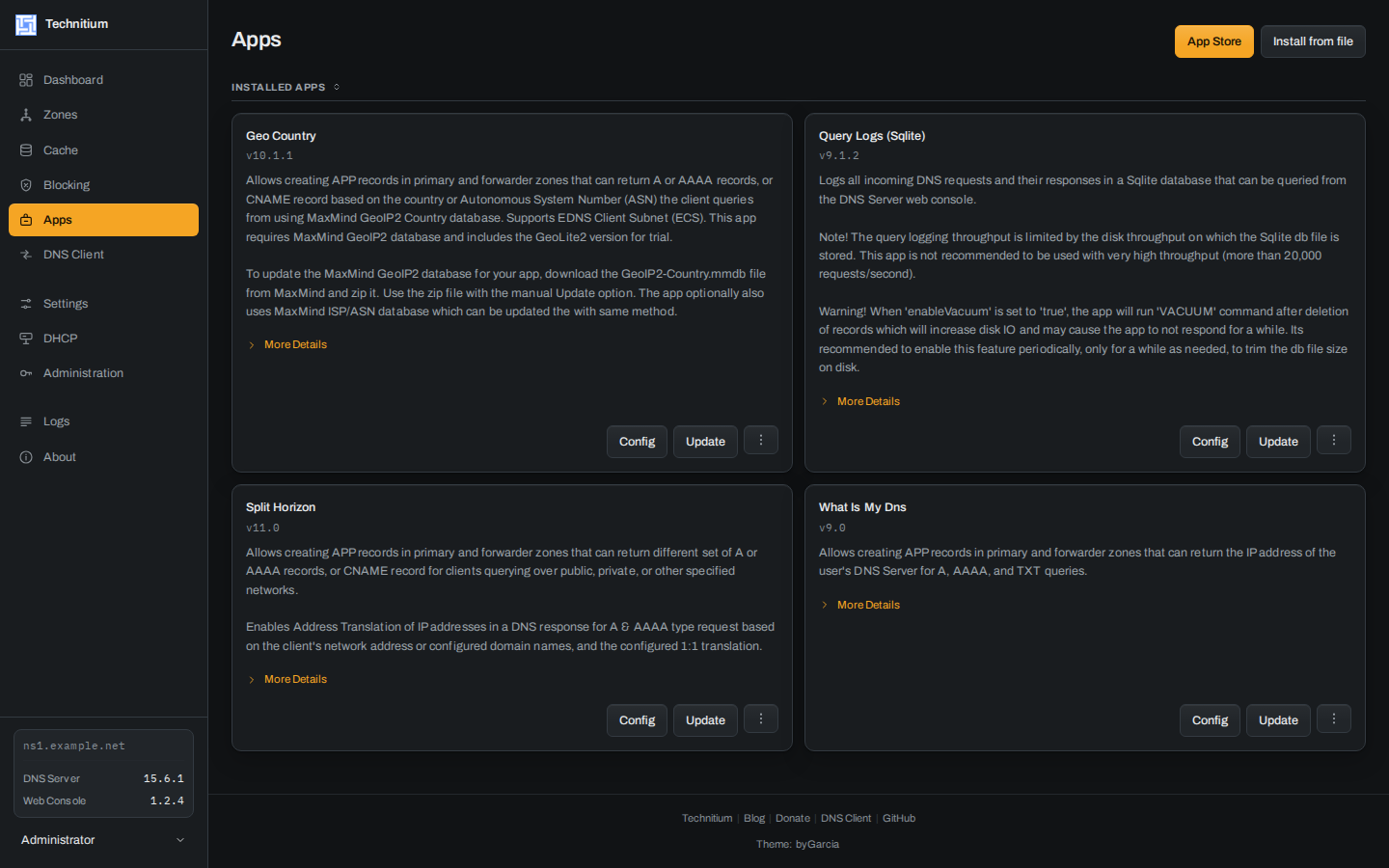This screenshot has height=868, width=1389.
Task: Click the Settings sliders icon
Action: coord(26,304)
